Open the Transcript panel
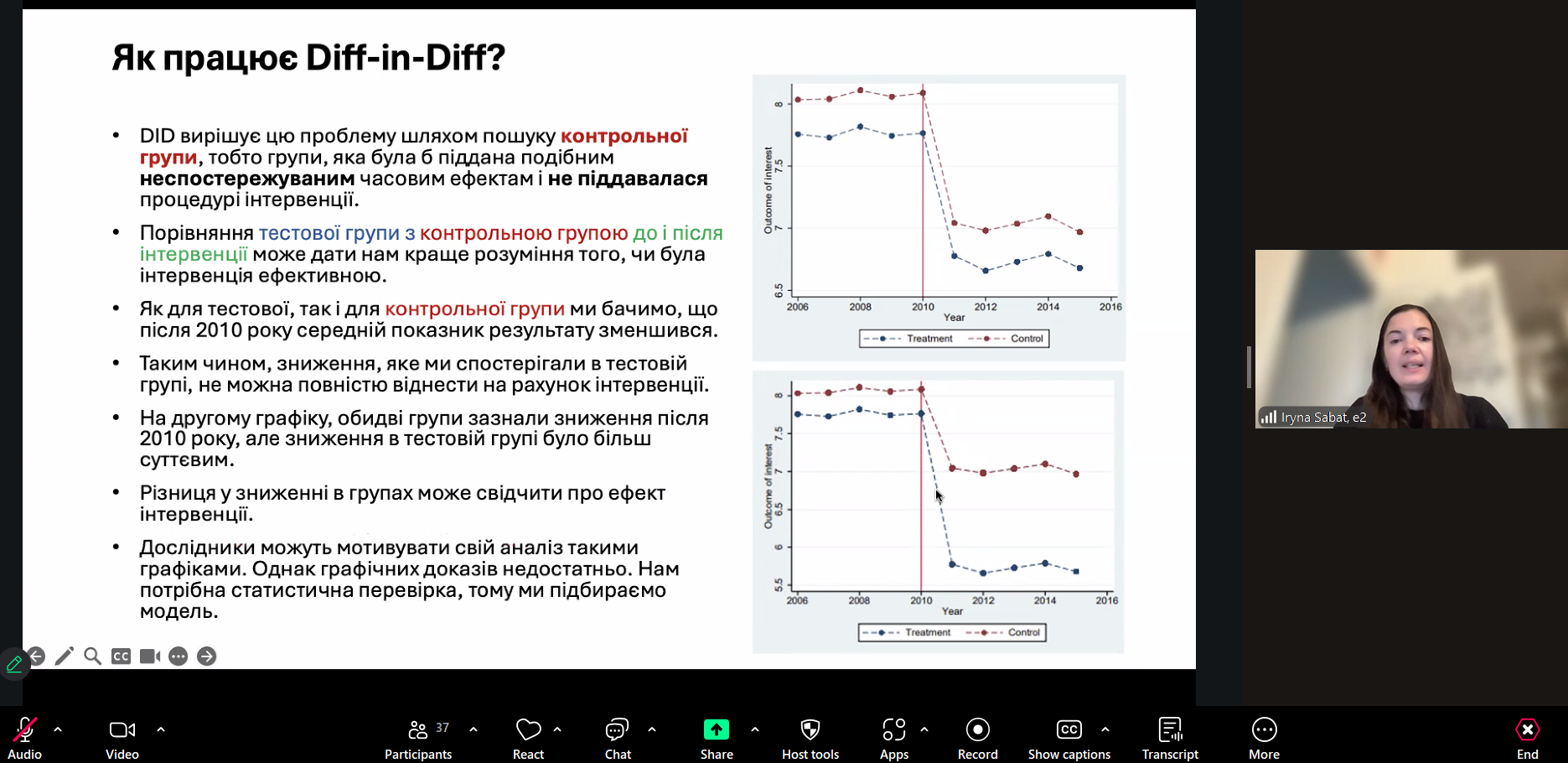This screenshot has height=763, width=1568. tap(1170, 737)
